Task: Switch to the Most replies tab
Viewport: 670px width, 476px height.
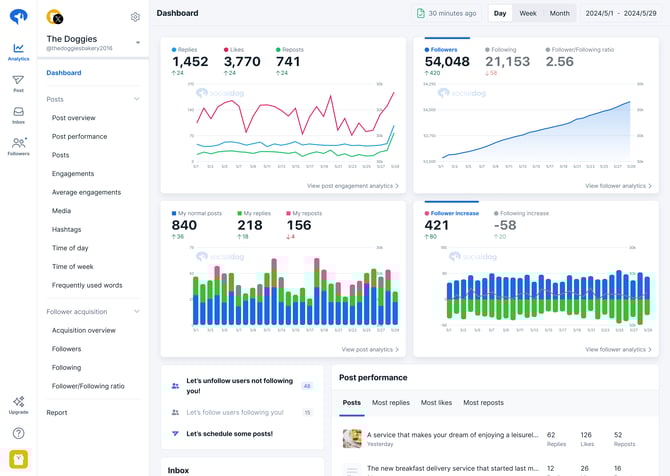Action: click(391, 402)
